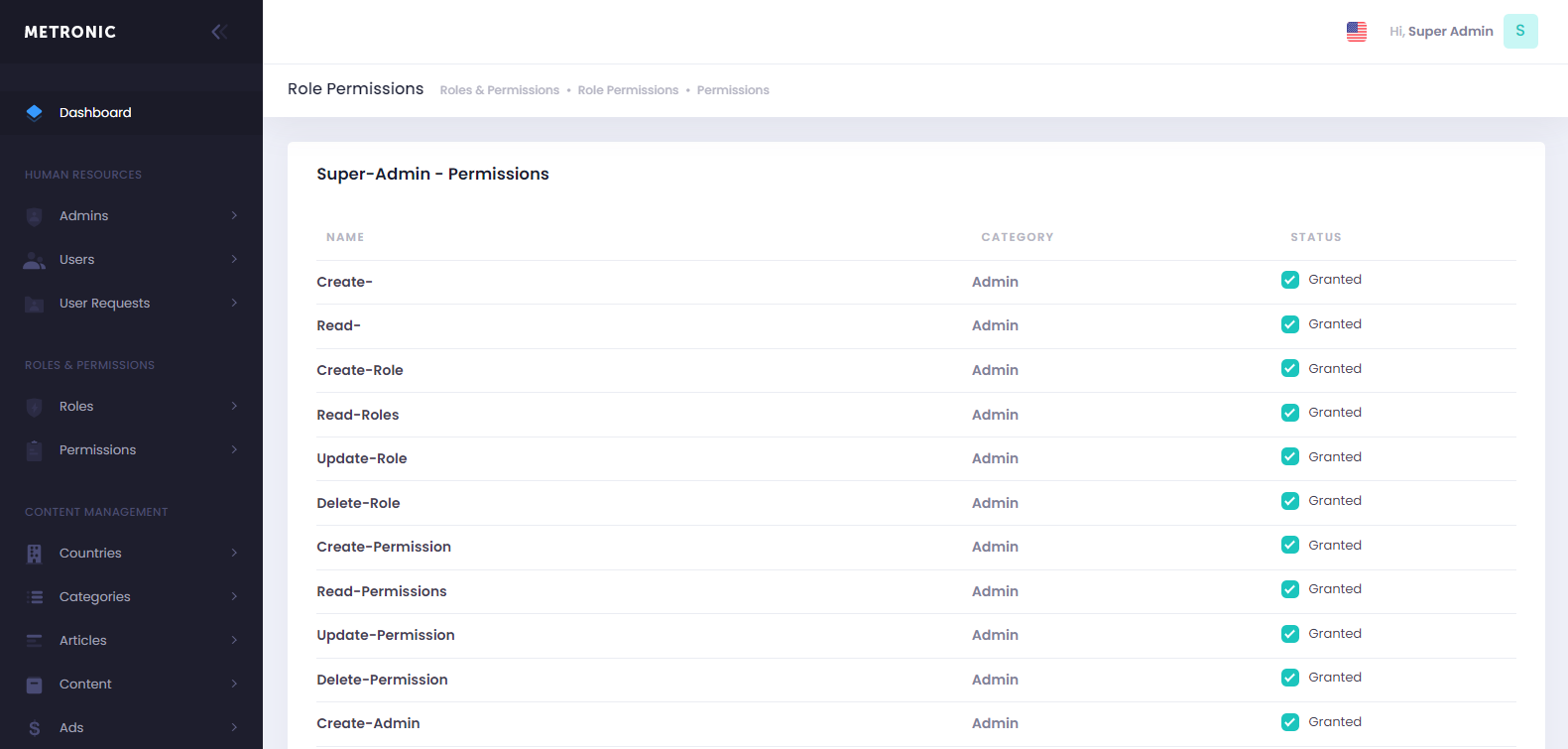Viewport: 1568px width, 749px height.
Task: Click the Role Permissions breadcrumb link
Action: click(x=628, y=90)
